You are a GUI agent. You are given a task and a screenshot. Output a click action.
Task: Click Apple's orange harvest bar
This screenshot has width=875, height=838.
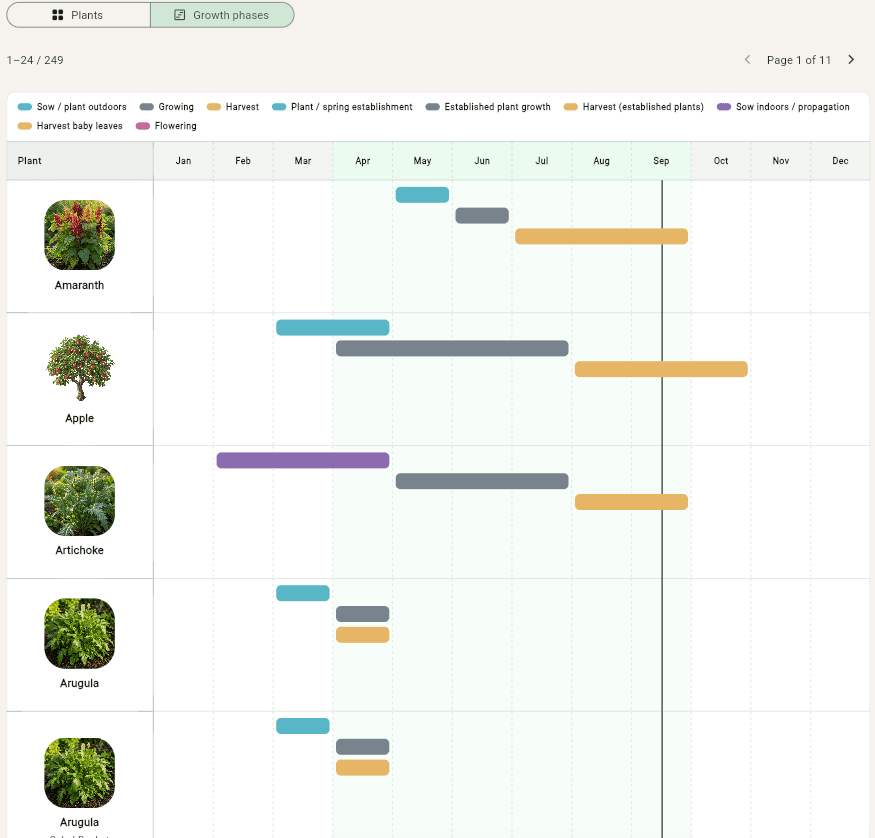click(x=661, y=369)
